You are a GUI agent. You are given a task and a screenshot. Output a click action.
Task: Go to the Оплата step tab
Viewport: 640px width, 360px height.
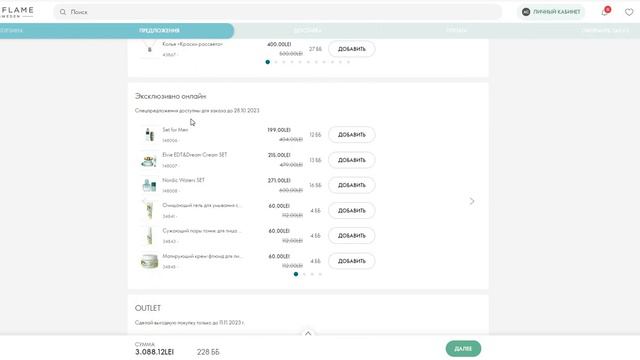point(456,31)
